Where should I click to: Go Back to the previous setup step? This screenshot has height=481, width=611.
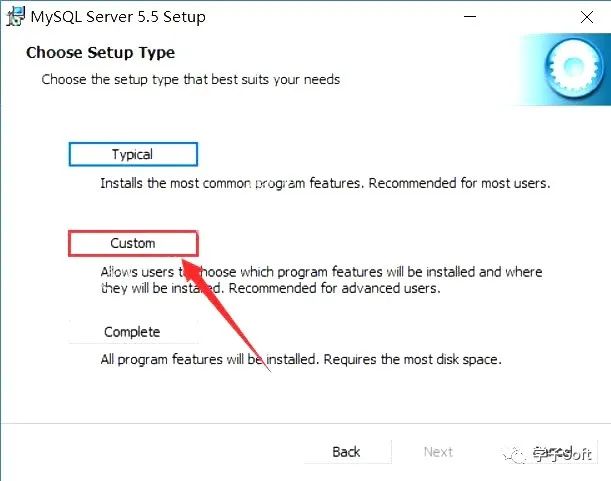click(x=346, y=452)
